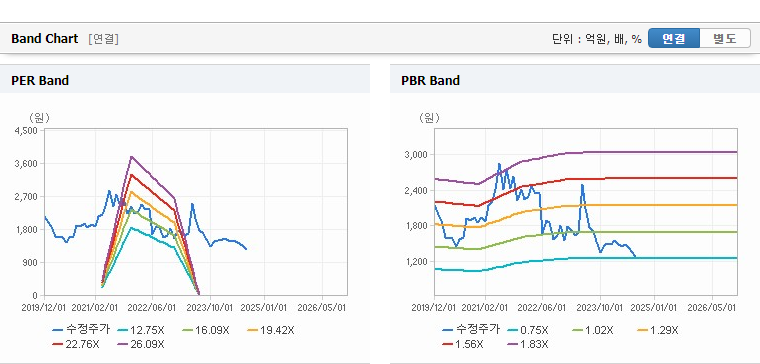Click the PER Band heading
This screenshot has width=760, height=364.
[40, 80]
